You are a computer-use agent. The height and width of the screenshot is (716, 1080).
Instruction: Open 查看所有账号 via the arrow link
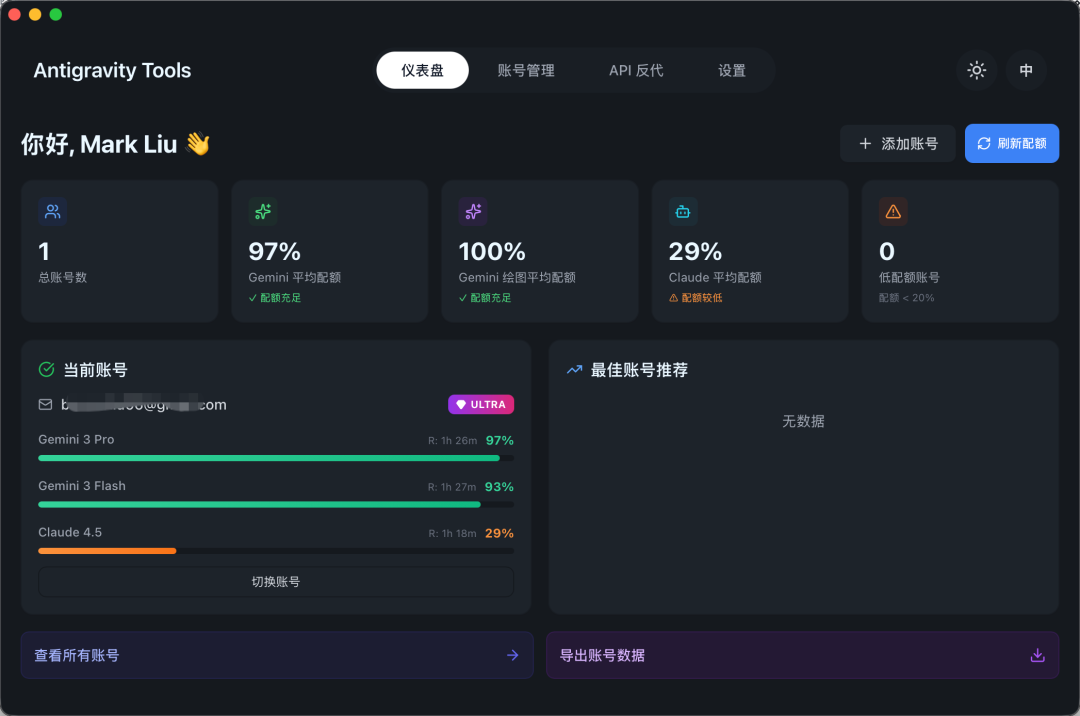coord(513,655)
